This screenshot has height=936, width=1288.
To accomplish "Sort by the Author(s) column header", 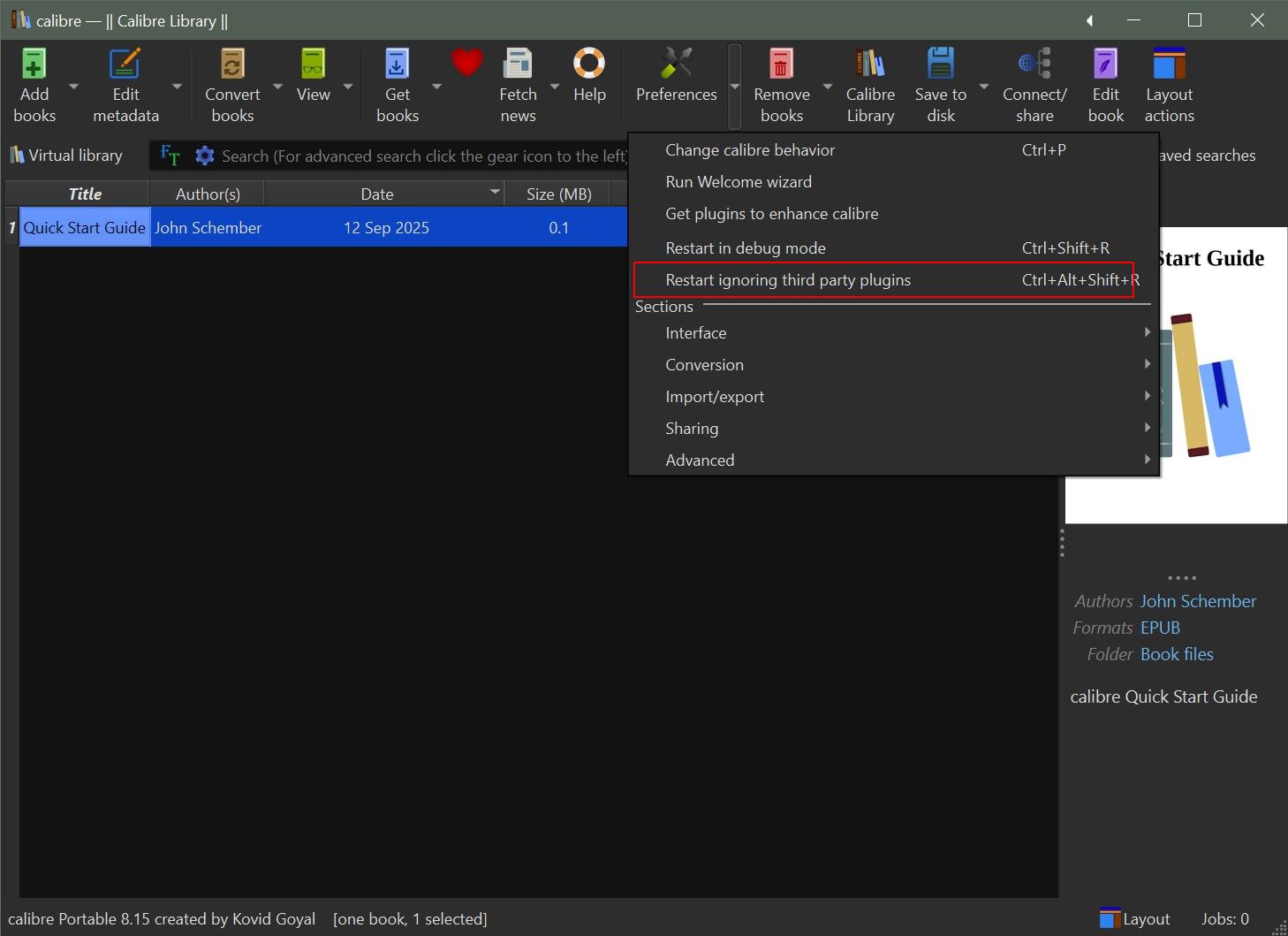I will point(208,194).
